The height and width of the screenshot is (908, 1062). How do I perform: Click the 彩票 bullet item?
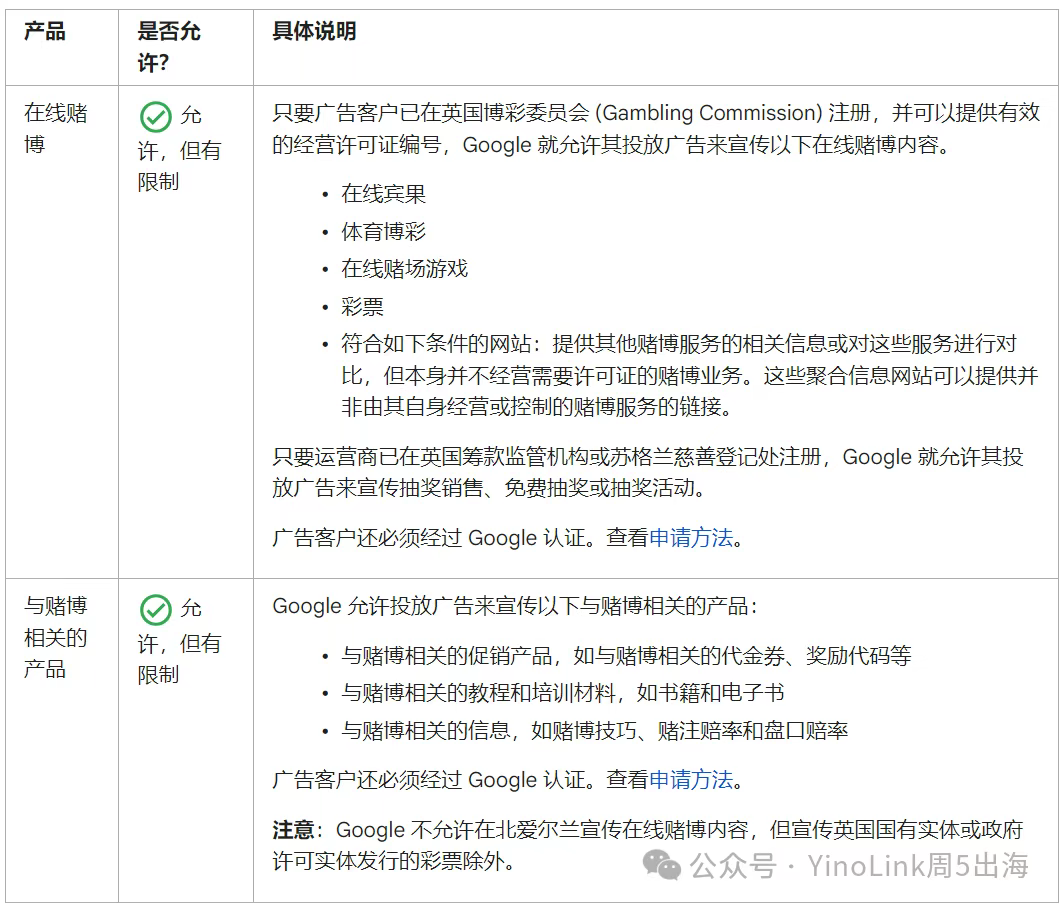(362, 307)
